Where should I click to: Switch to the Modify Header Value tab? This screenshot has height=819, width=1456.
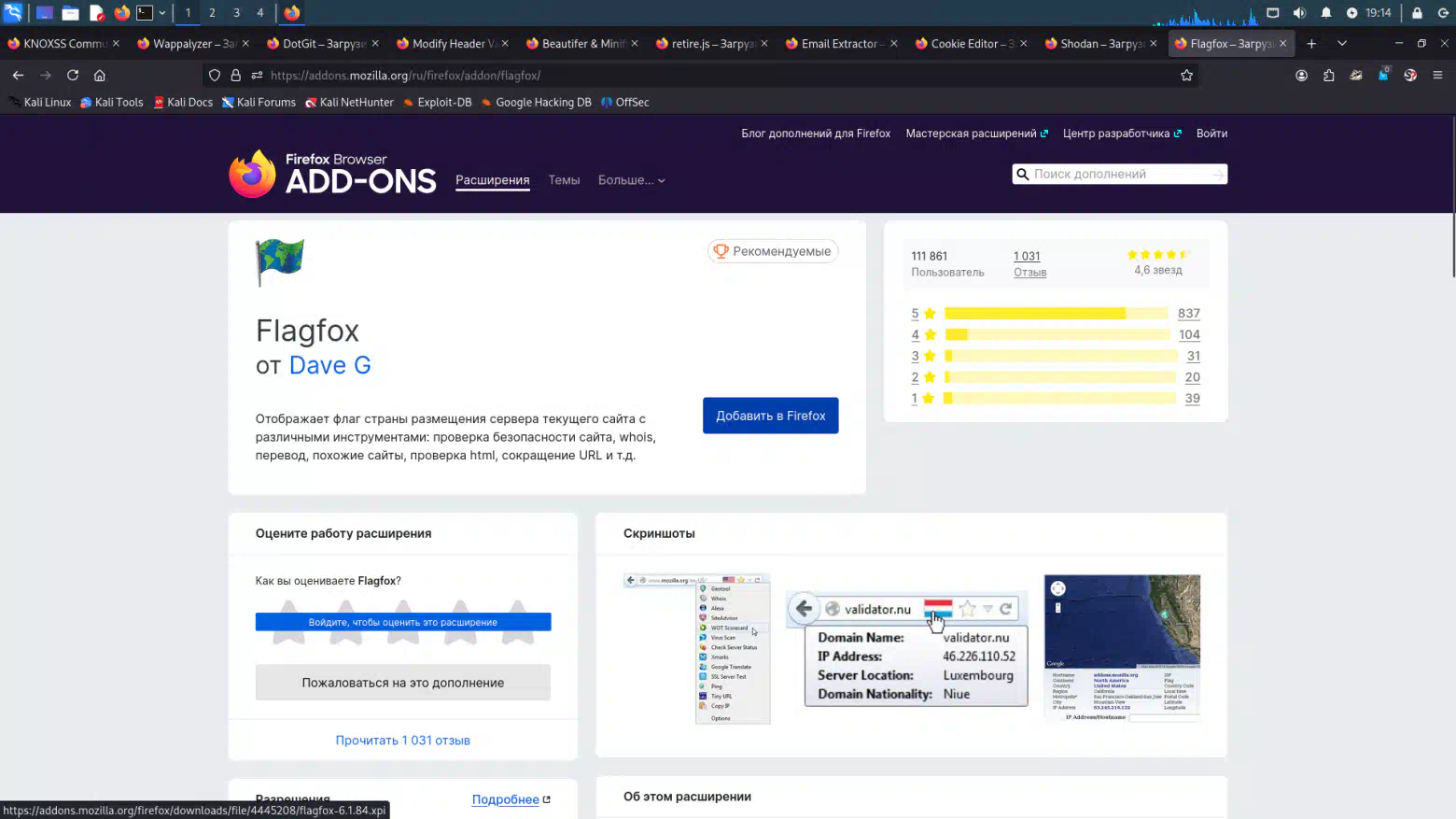click(x=454, y=44)
